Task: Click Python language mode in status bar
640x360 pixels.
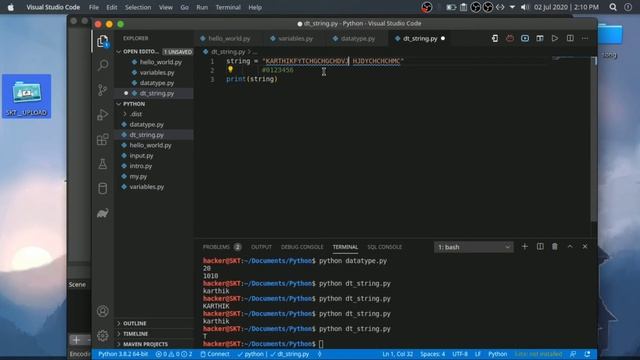Action: 498,354
